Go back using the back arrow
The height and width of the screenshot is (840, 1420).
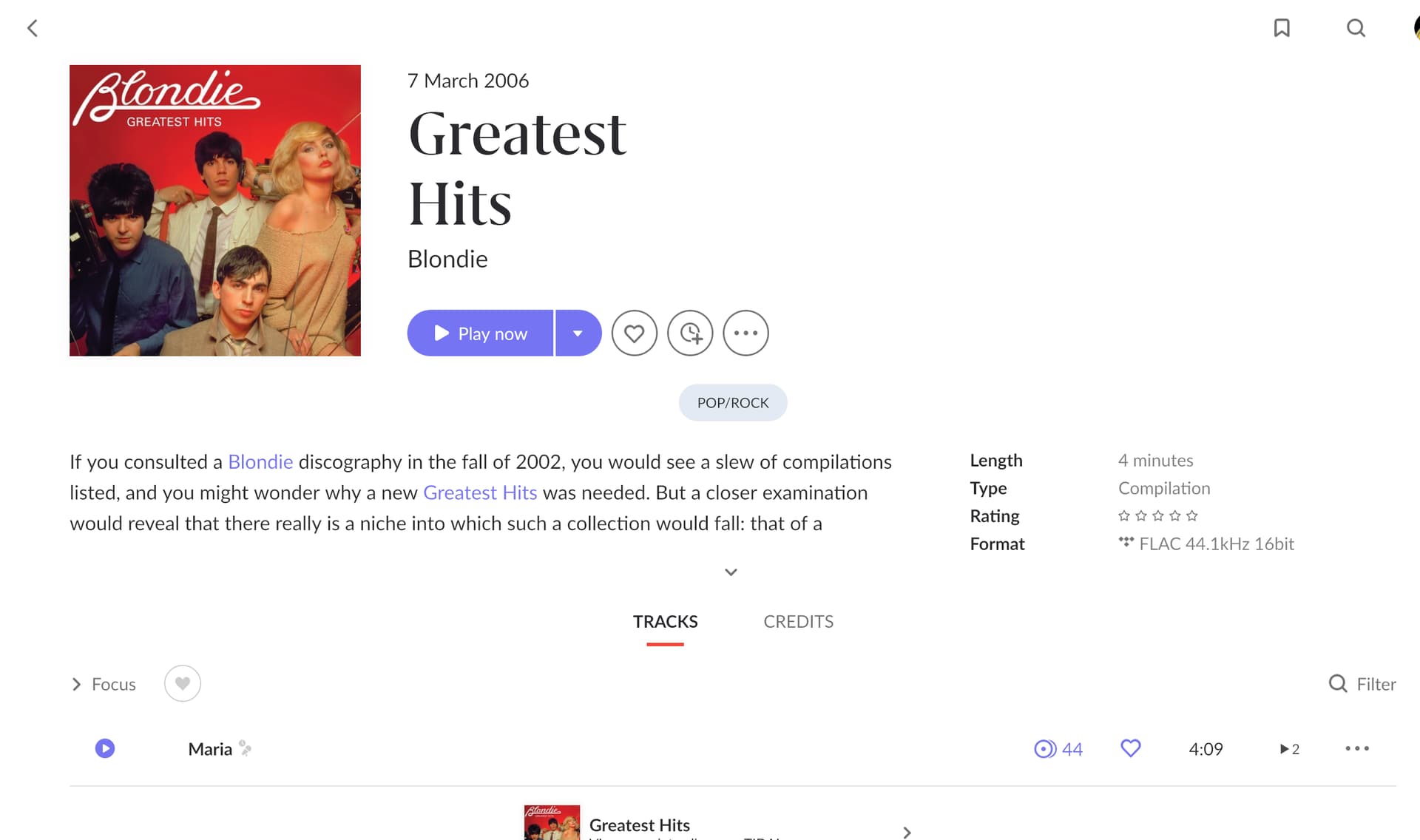(33, 28)
